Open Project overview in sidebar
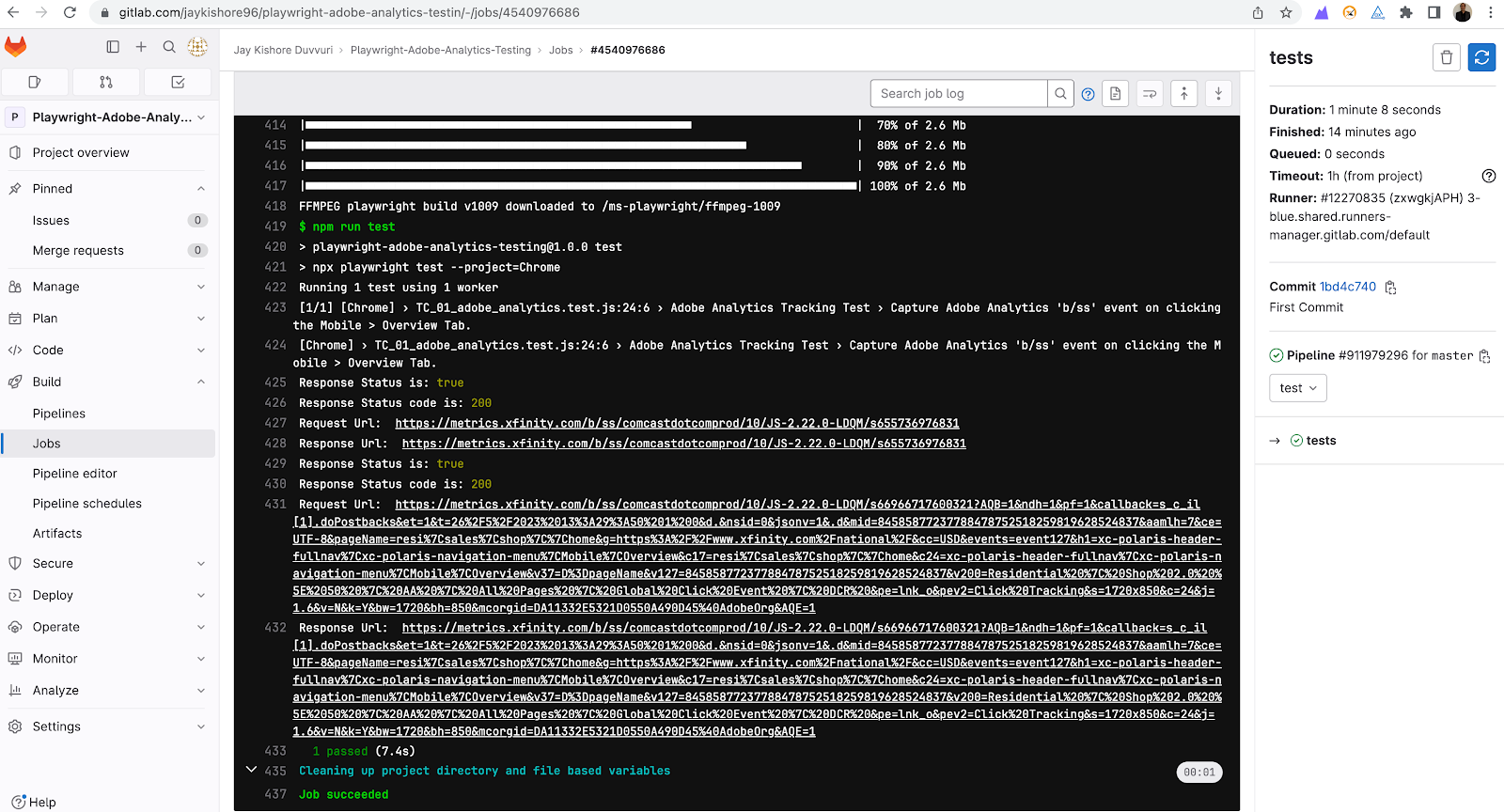This screenshot has width=1504, height=812. click(x=109, y=153)
